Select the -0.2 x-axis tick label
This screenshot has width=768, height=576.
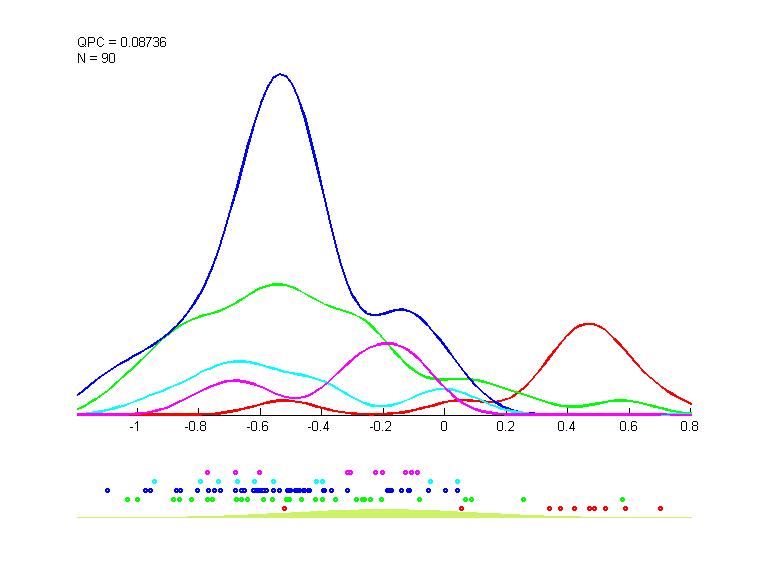coord(381,426)
